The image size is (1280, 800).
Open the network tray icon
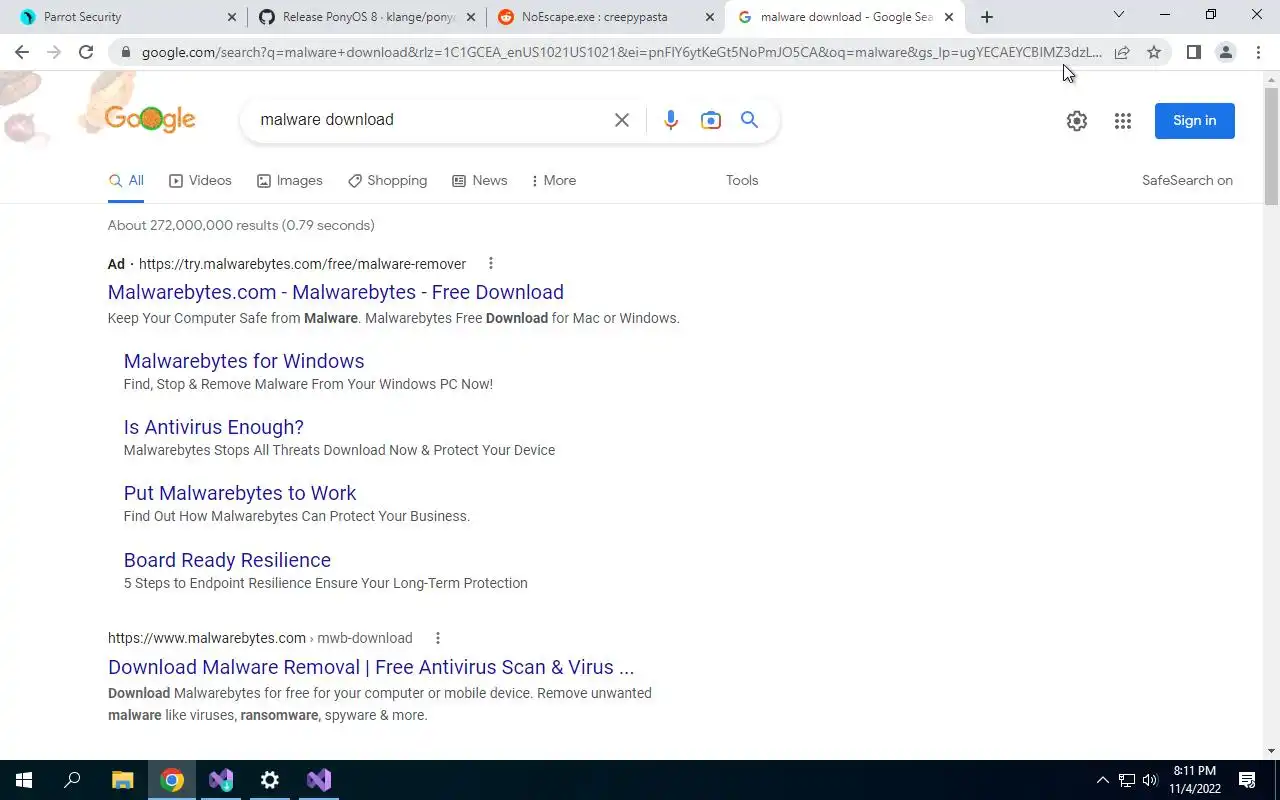pyautogui.click(x=1127, y=780)
